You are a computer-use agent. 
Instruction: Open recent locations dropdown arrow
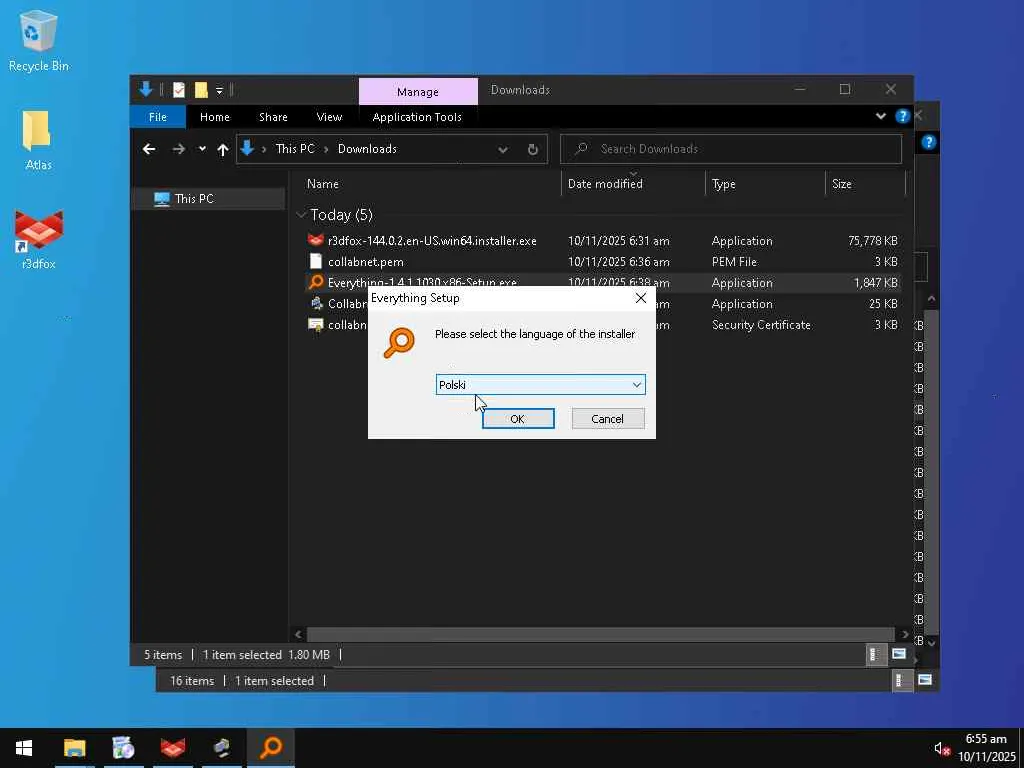pyautogui.click(x=202, y=149)
